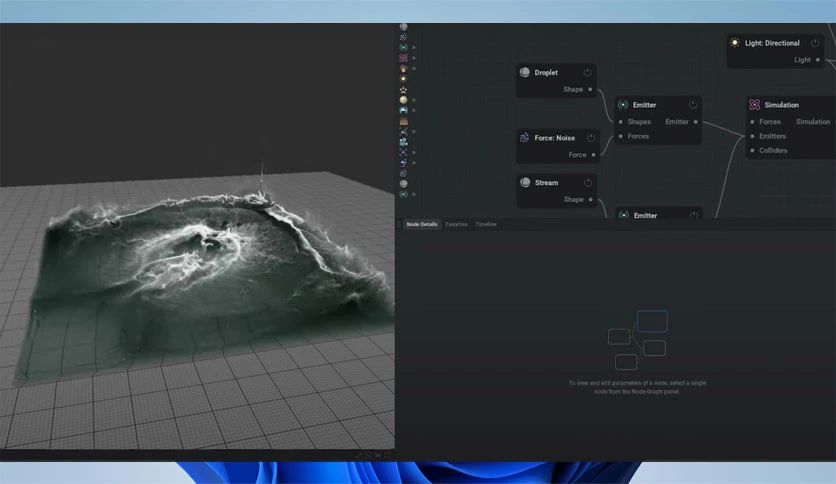The image size is (836, 484).
Task: Select the beige sphere icon in the palette
Action: tap(404, 100)
